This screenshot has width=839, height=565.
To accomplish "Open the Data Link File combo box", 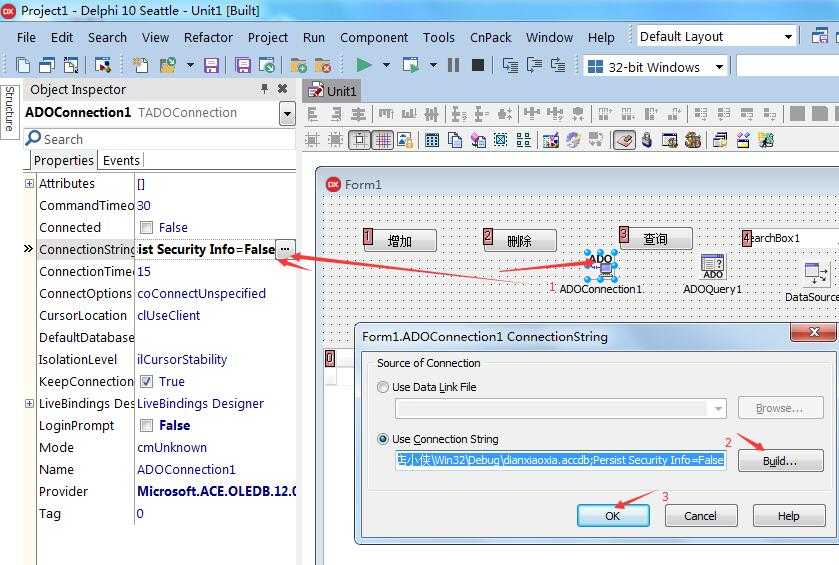I will pos(561,409).
